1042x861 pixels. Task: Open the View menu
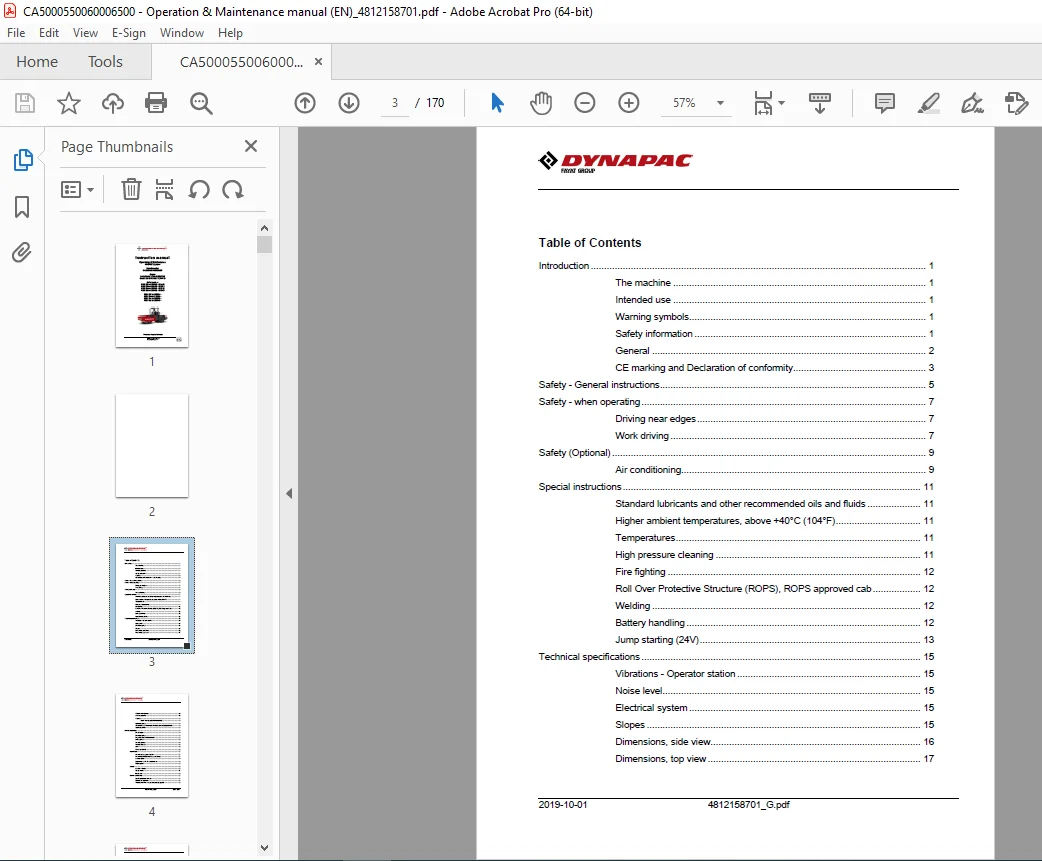coord(85,33)
